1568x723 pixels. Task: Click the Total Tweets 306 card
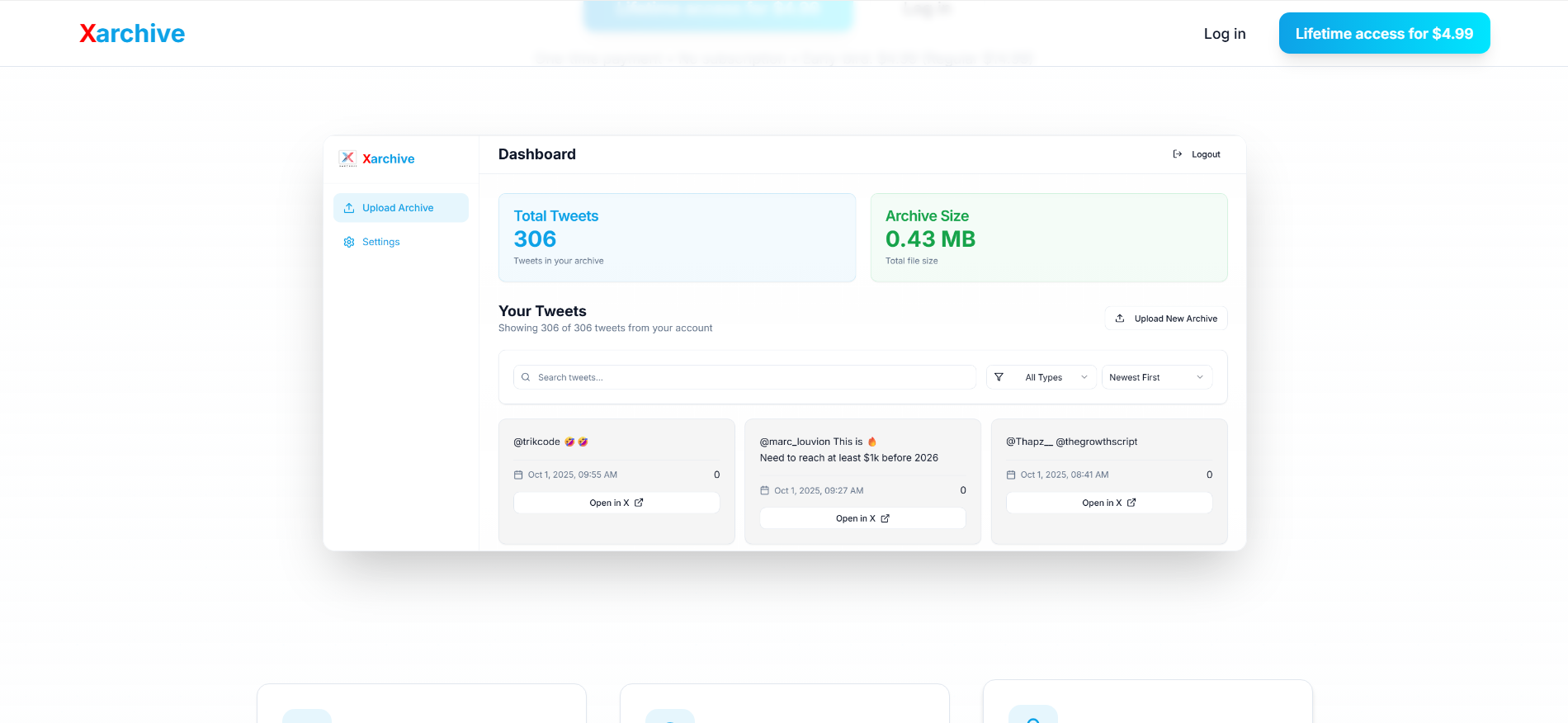(x=677, y=238)
